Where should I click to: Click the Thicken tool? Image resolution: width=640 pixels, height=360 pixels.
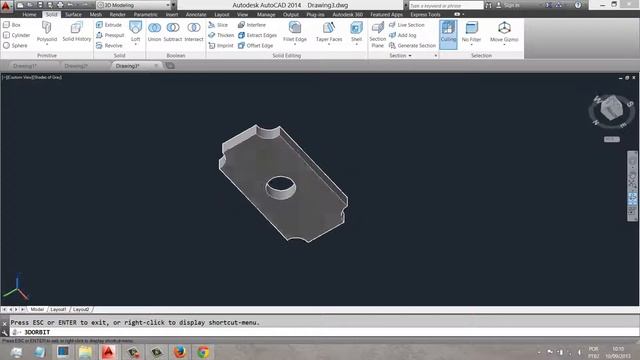point(221,35)
